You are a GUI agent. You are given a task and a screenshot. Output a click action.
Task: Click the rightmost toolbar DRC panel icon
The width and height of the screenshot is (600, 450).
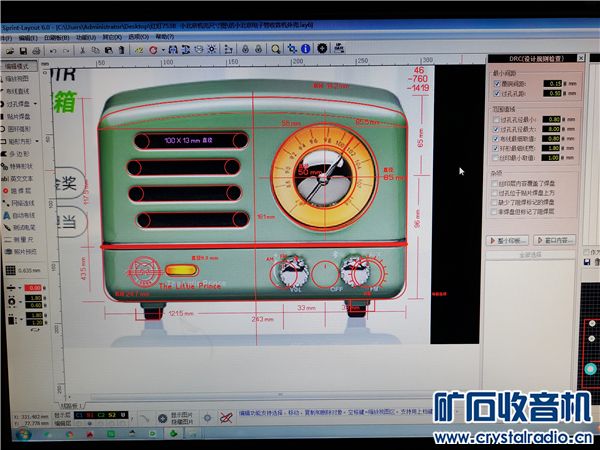coord(339,48)
